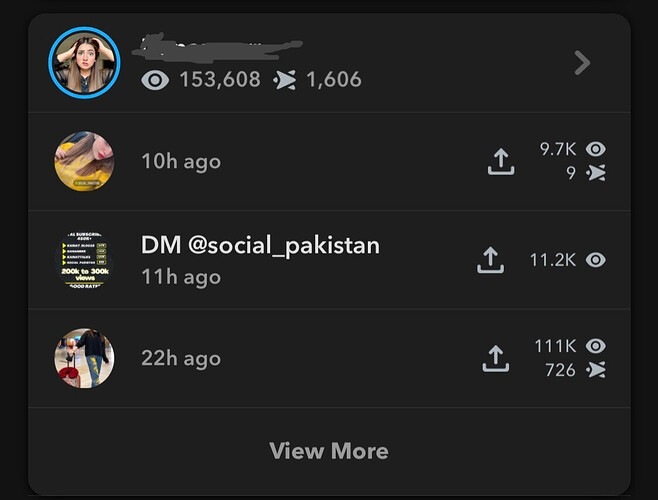Image resolution: width=658 pixels, height=500 pixels.
Task: Select the 10h ago story row
Action: click(329, 162)
